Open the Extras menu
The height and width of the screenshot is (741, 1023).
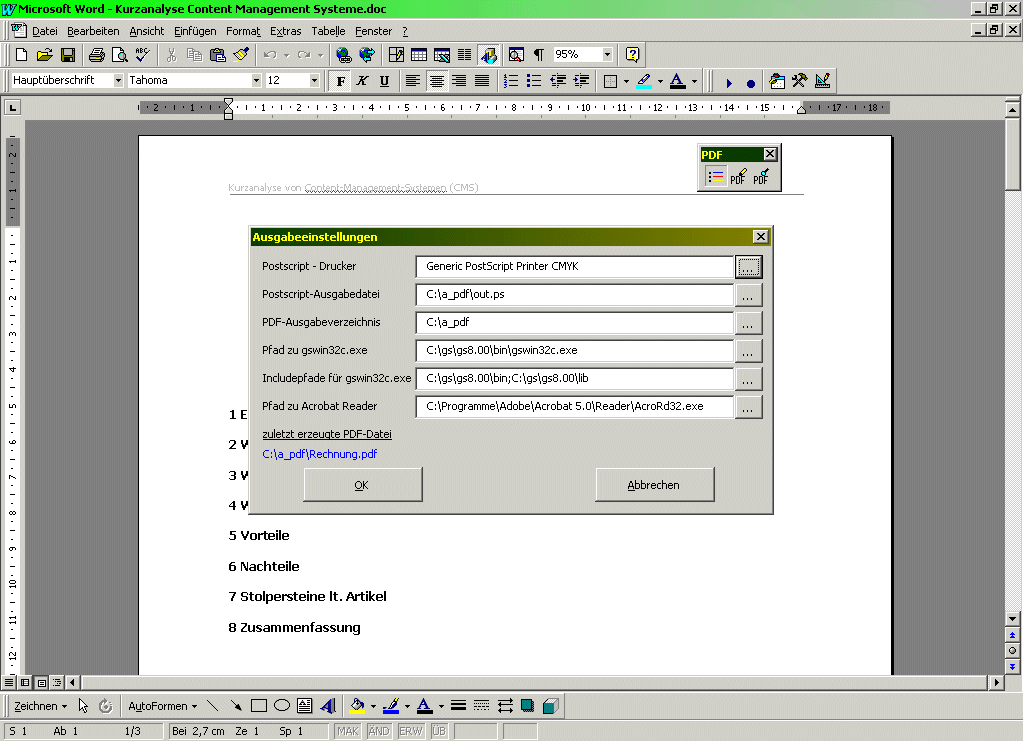pyautogui.click(x=286, y=31)
